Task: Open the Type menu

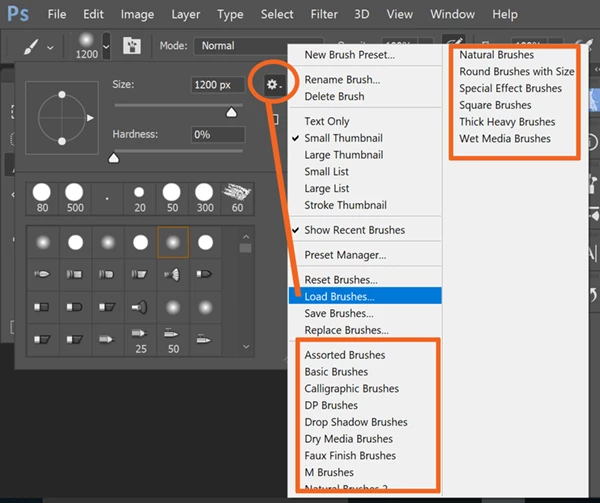Action: pyautogui.click(x=230, y=15)
